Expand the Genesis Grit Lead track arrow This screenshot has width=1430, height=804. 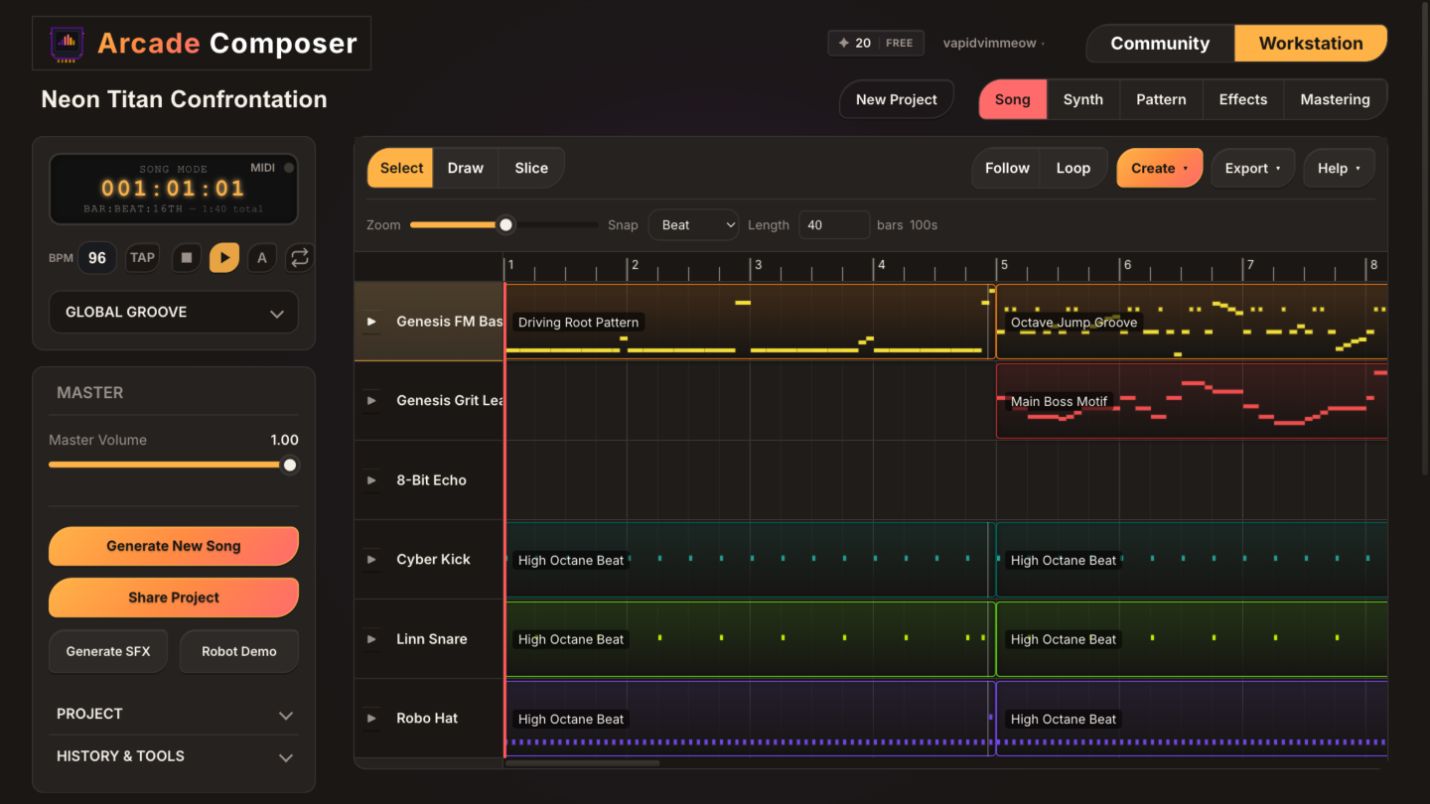coord(372,401)
